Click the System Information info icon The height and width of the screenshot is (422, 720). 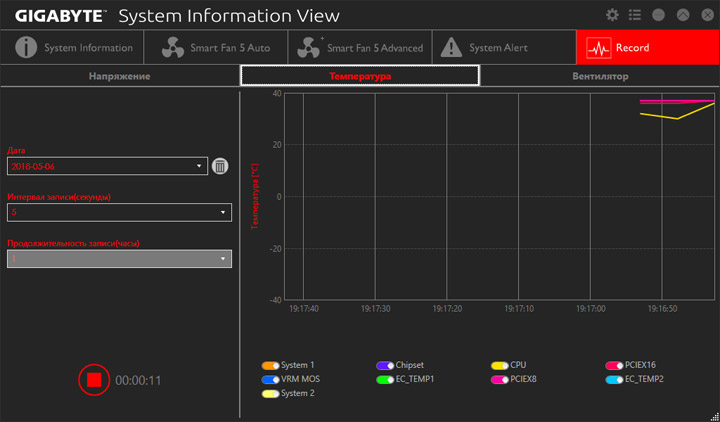coord(26,47)
